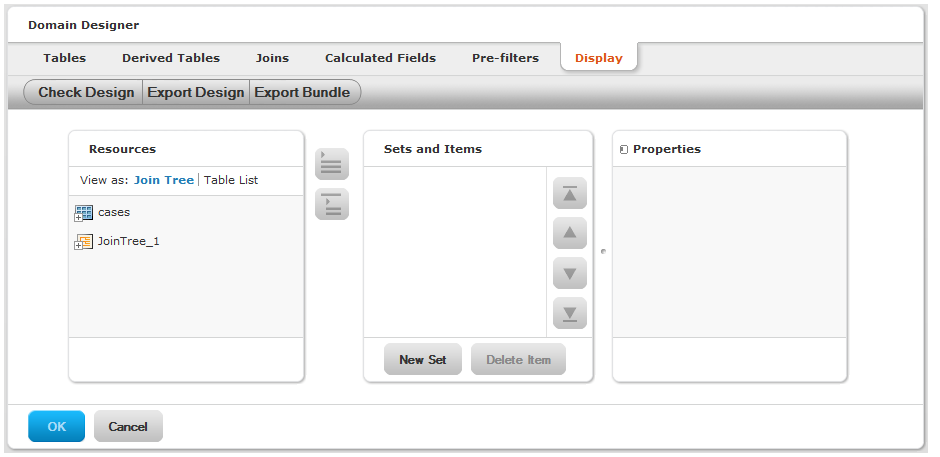This screenshot has height=457, width=940.
Task: Click the move down arrow button
Action: [x=570, y=273]
